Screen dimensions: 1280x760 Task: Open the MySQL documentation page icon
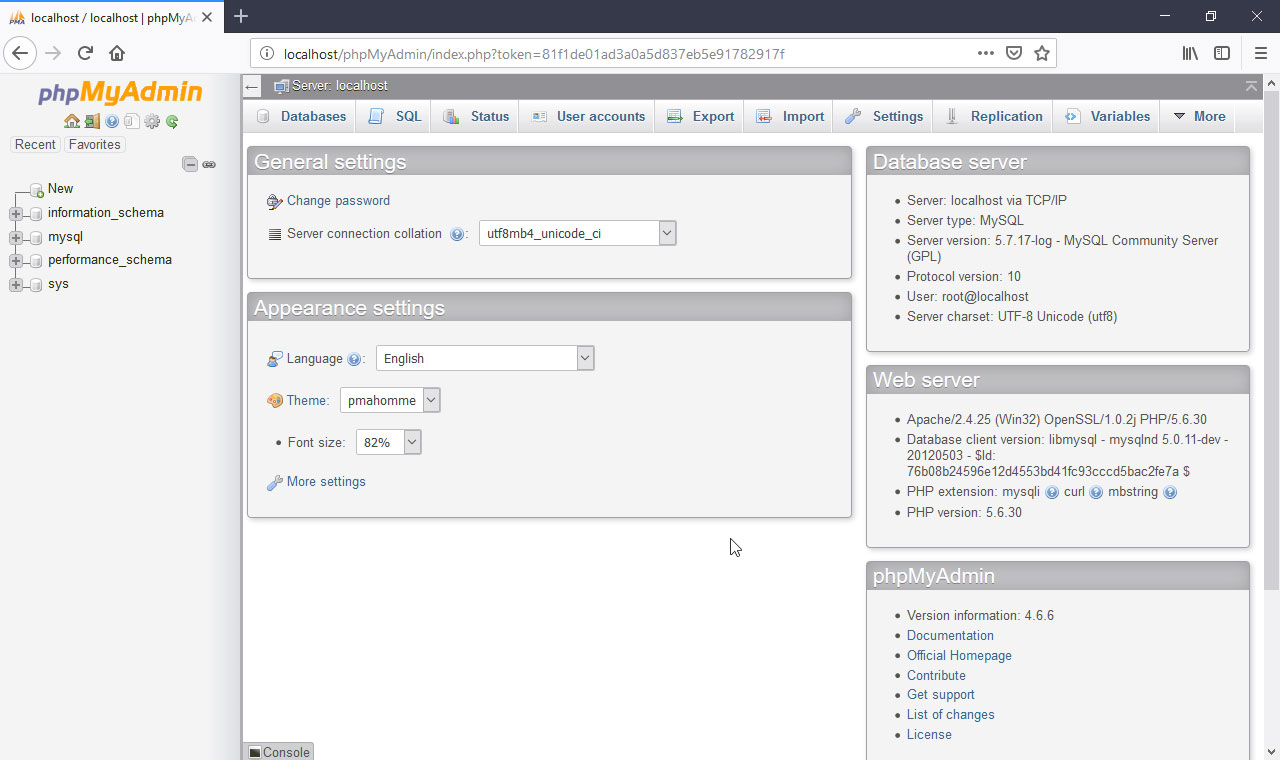click(131, 121)
